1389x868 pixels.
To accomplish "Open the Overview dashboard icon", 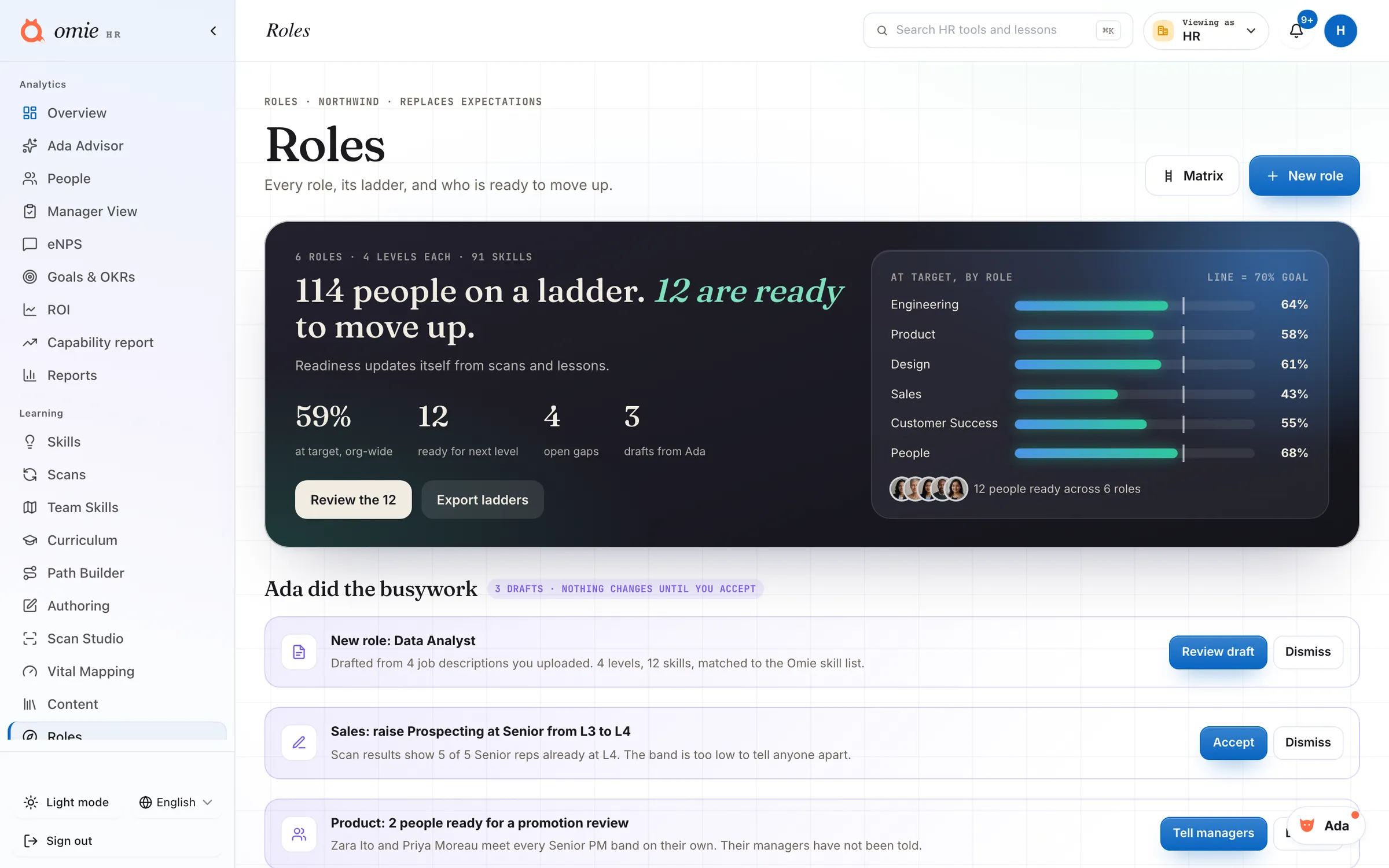I will tap(30, 113).
